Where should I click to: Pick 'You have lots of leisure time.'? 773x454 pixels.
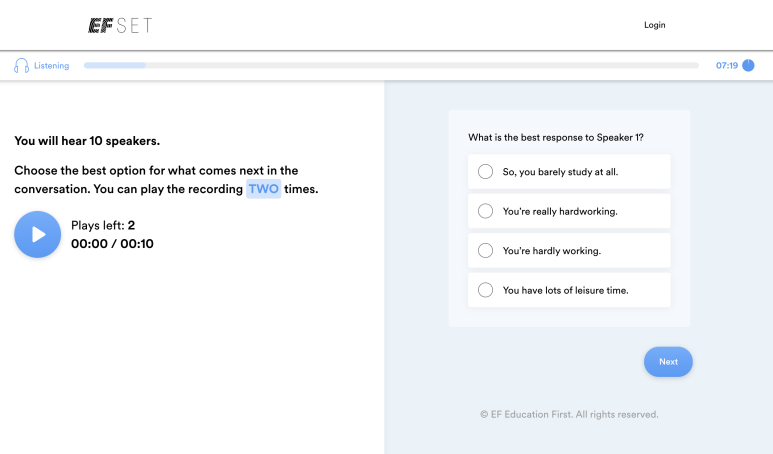click(569, 290)
